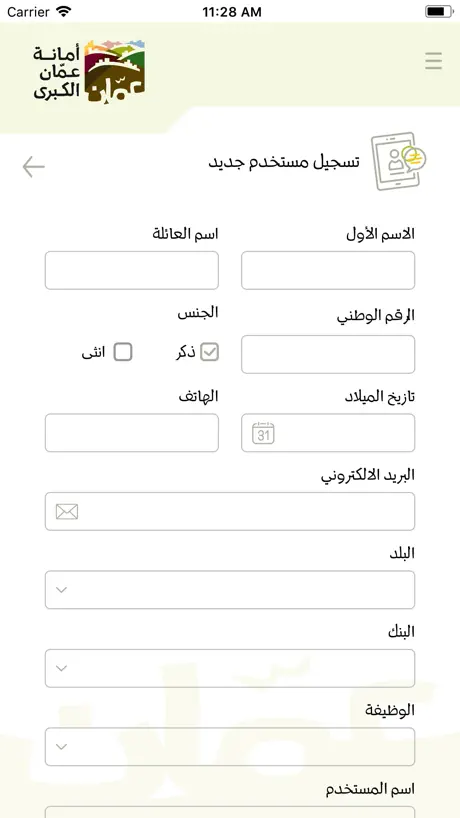Tap the new user registration tablet icon
The height and width of the screenshot is (818, 460).
tap(398, 161)
